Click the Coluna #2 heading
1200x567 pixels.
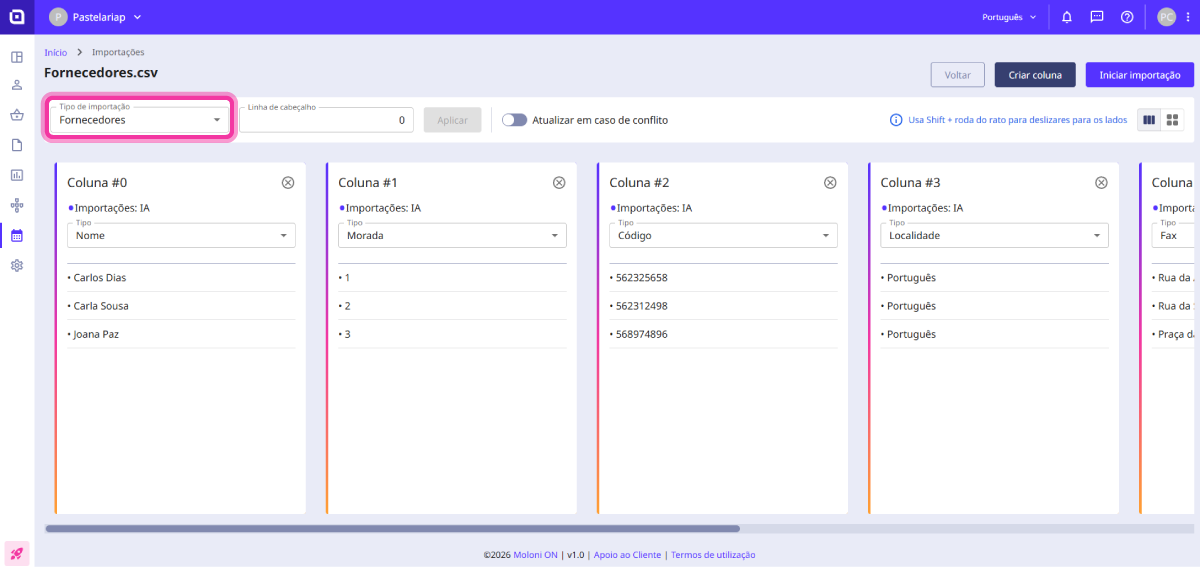tap(639, 183)
